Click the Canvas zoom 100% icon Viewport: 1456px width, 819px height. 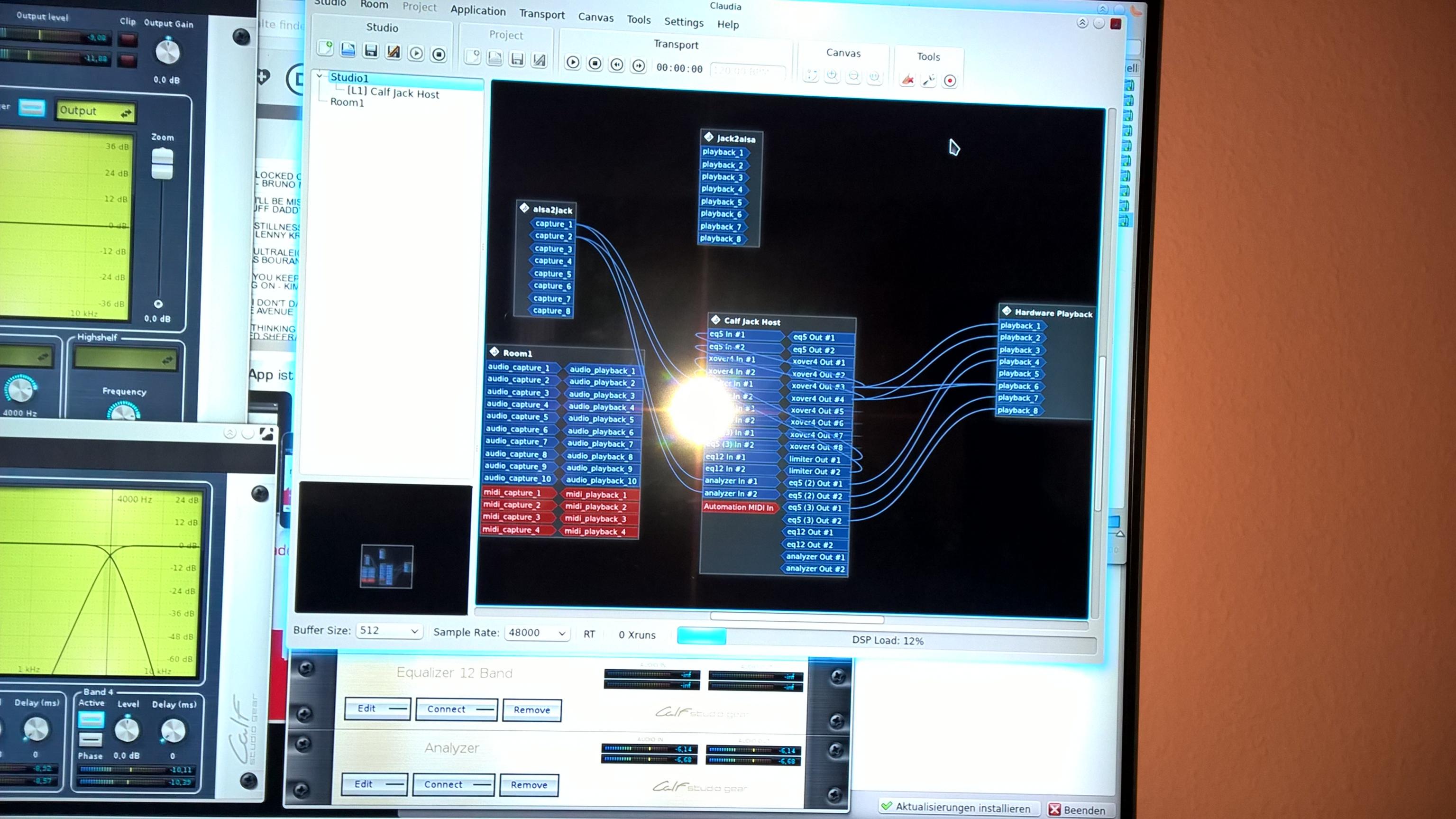(874, 77)
